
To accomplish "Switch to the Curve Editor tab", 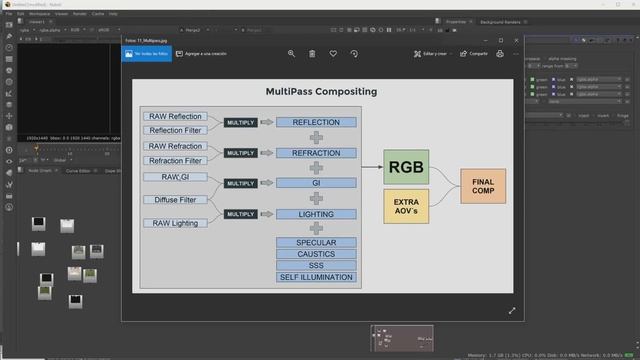I will 78,171.
